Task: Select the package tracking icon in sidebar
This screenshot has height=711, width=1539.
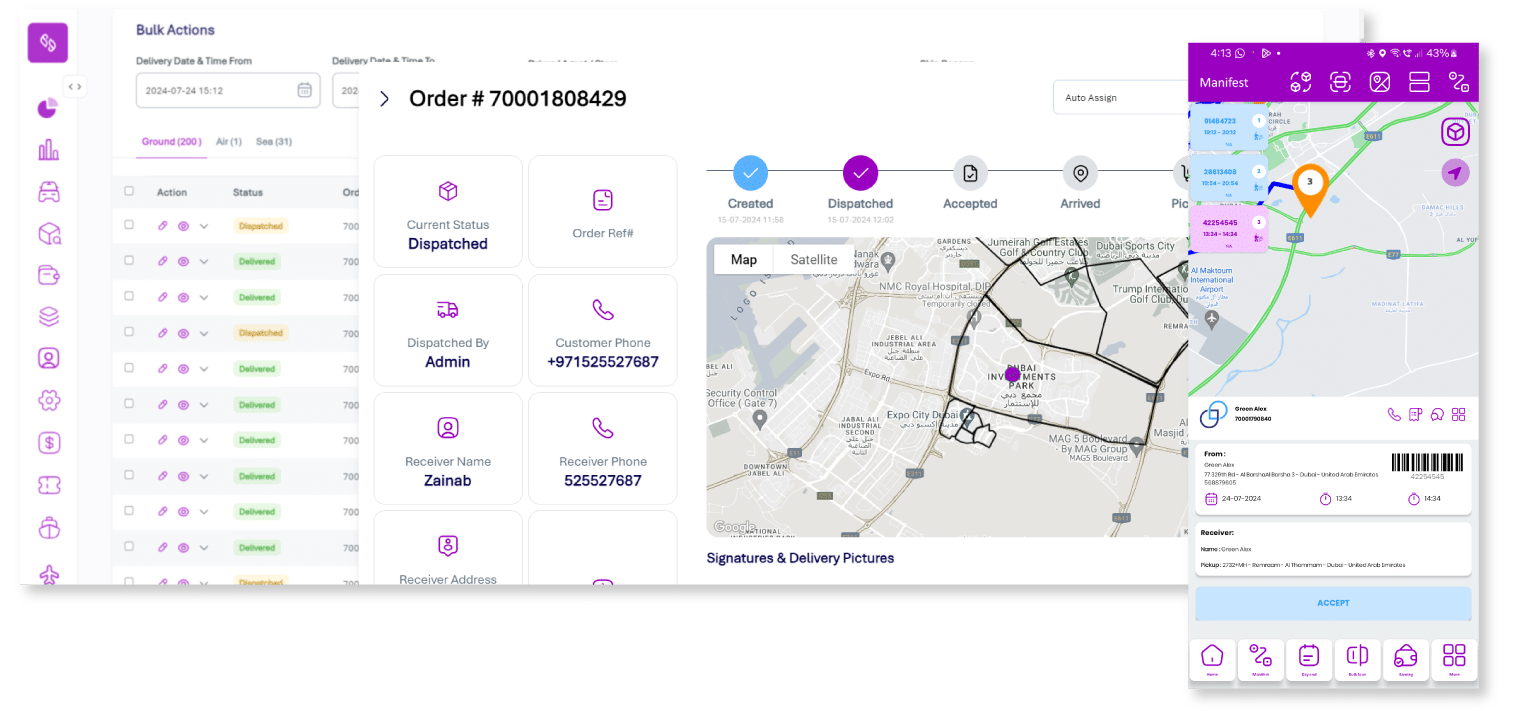Action: (47, 232)
